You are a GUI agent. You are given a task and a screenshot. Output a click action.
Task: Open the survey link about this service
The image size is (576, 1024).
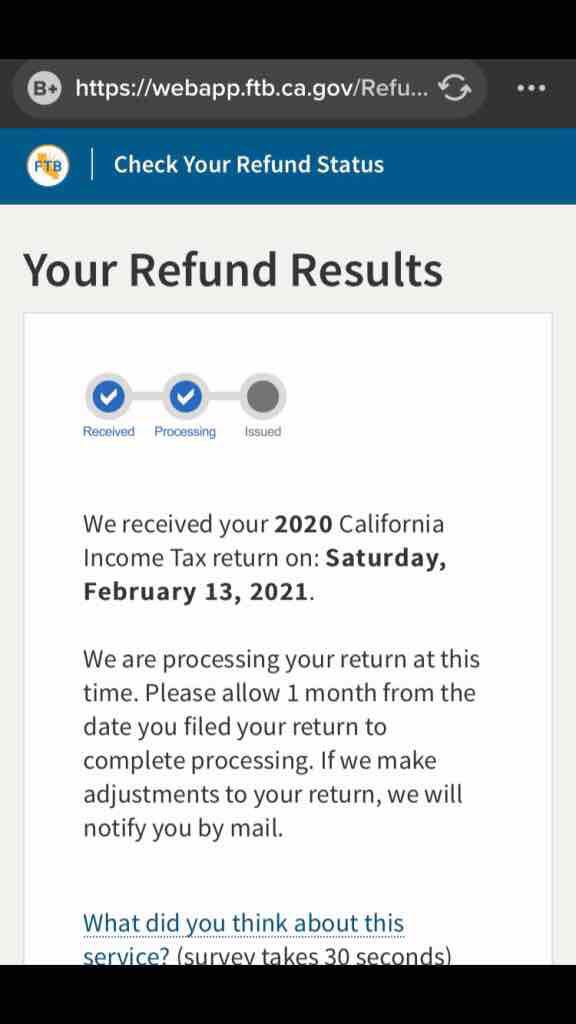point(243,922)
